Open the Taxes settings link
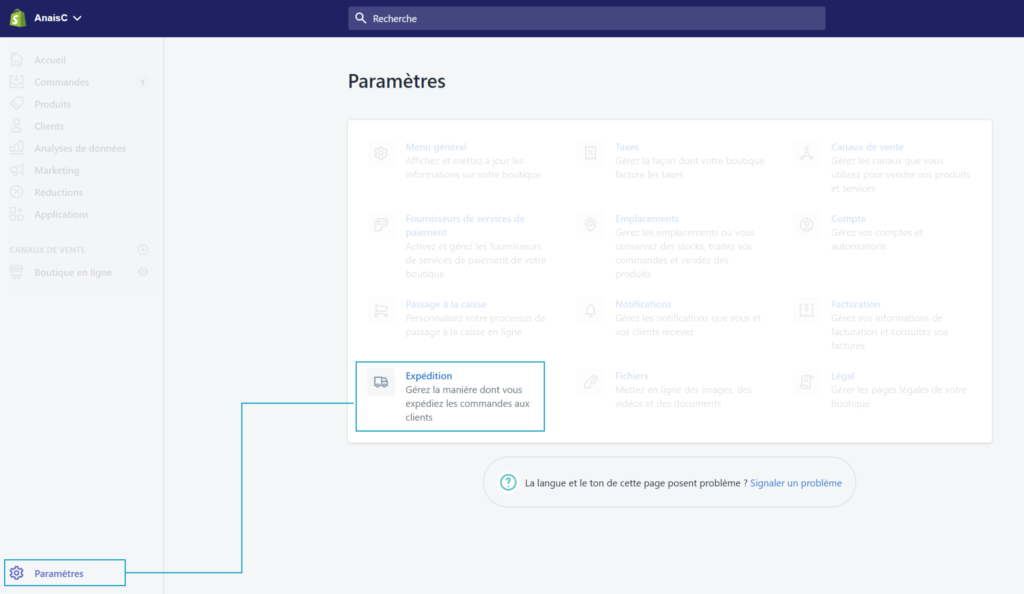 click(627, 147)
